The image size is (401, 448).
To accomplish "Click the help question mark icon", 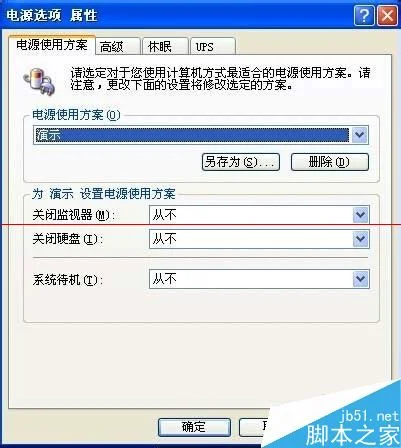I will [364, 16].
